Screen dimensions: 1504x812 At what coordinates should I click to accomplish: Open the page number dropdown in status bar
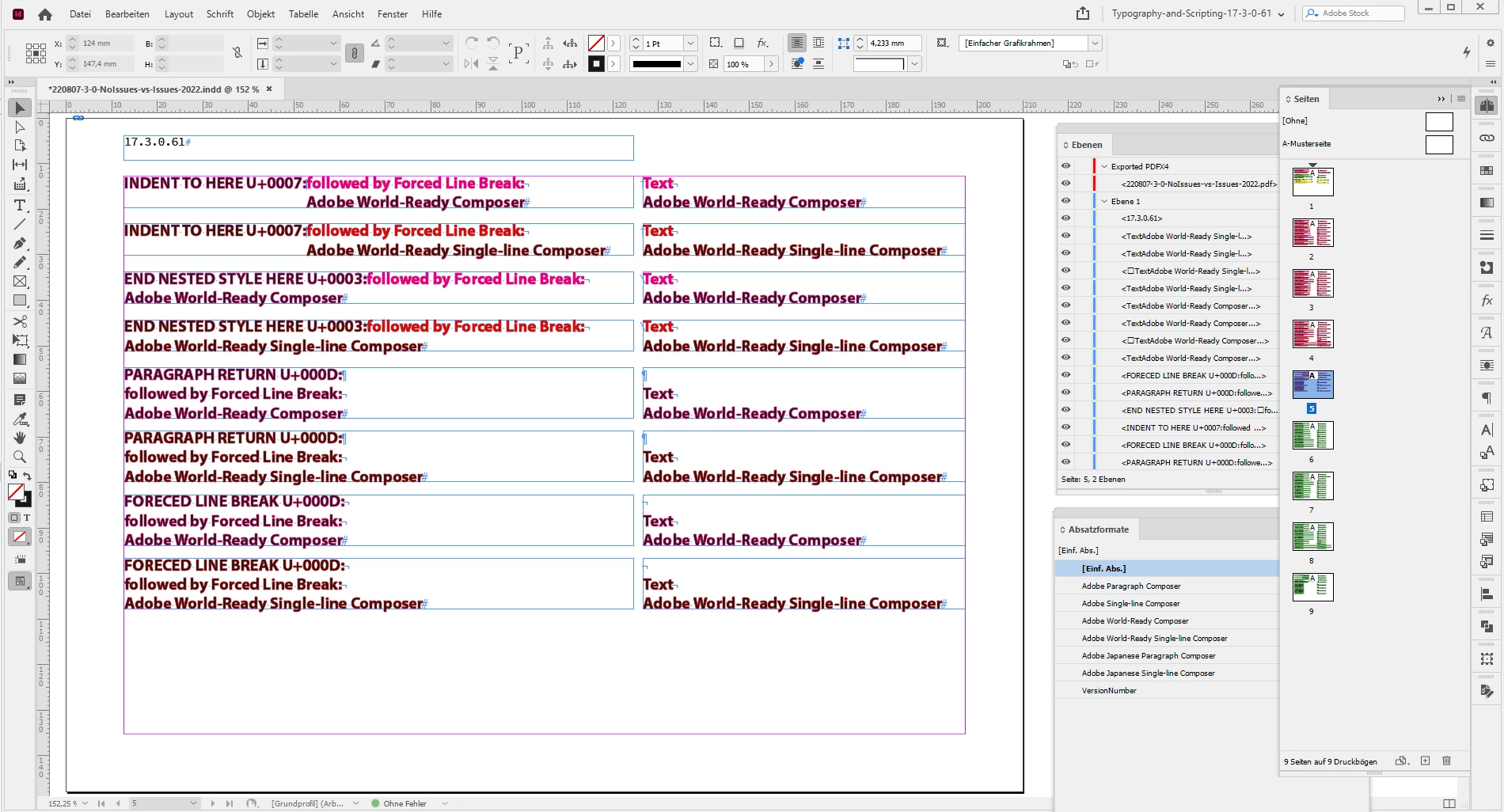(x=193, y=803)
